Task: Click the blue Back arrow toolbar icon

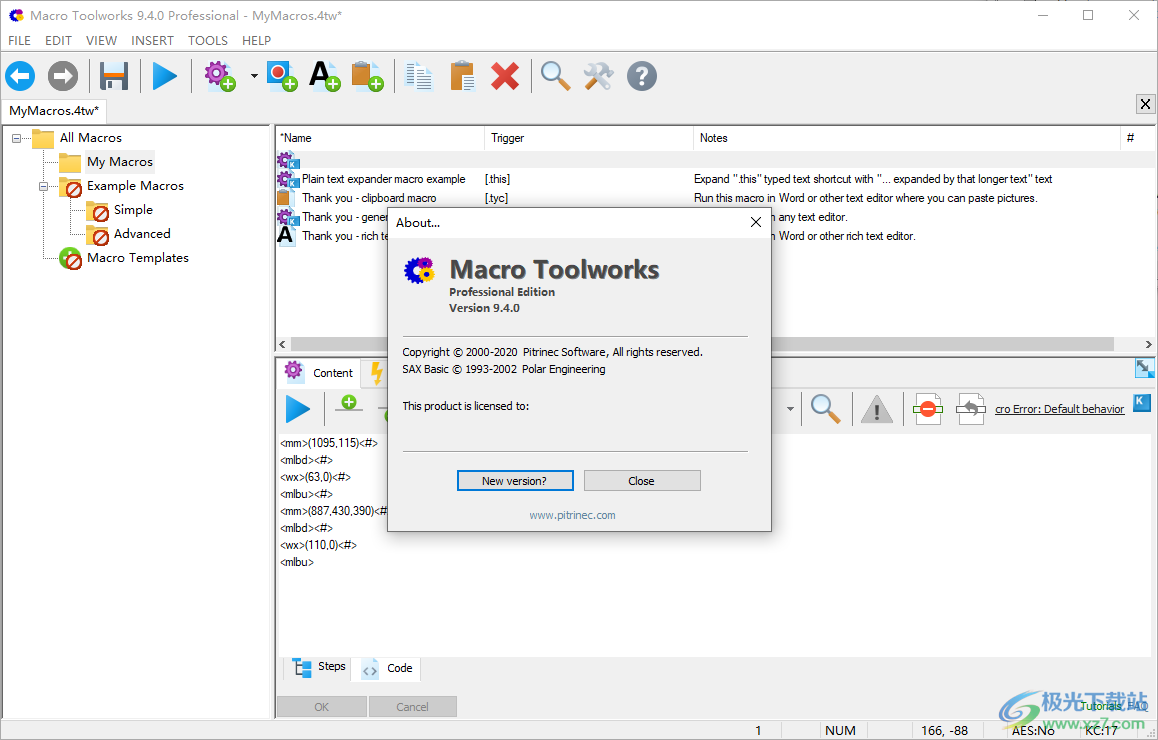Action: [x=21, y=76]
